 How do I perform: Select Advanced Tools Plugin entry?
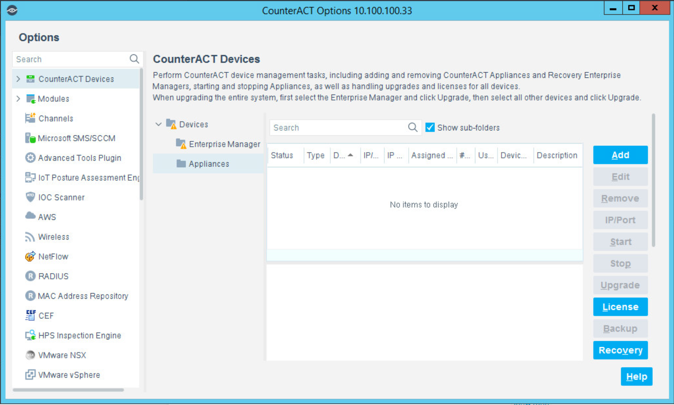[x=80, y=158]
